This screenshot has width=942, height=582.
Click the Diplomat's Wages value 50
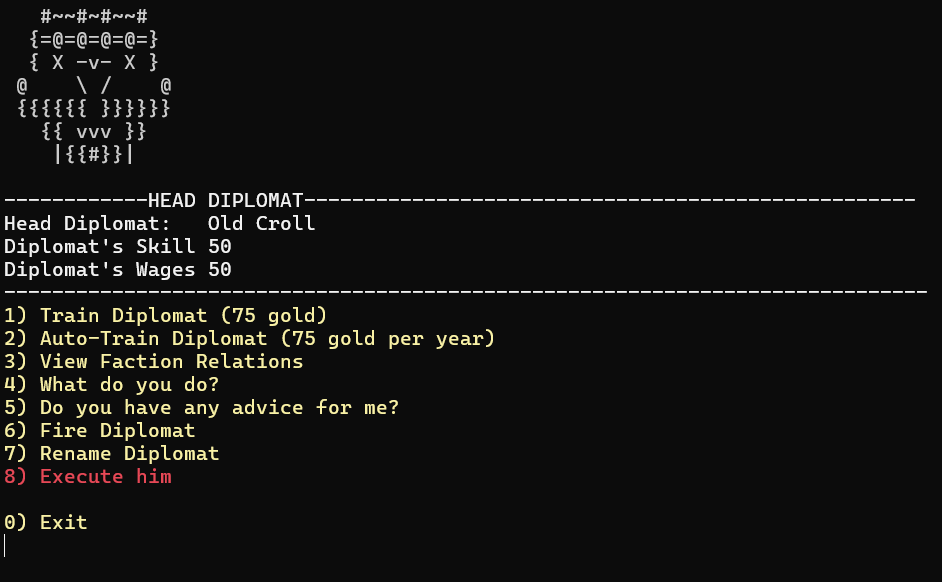[x=220, y=270]
